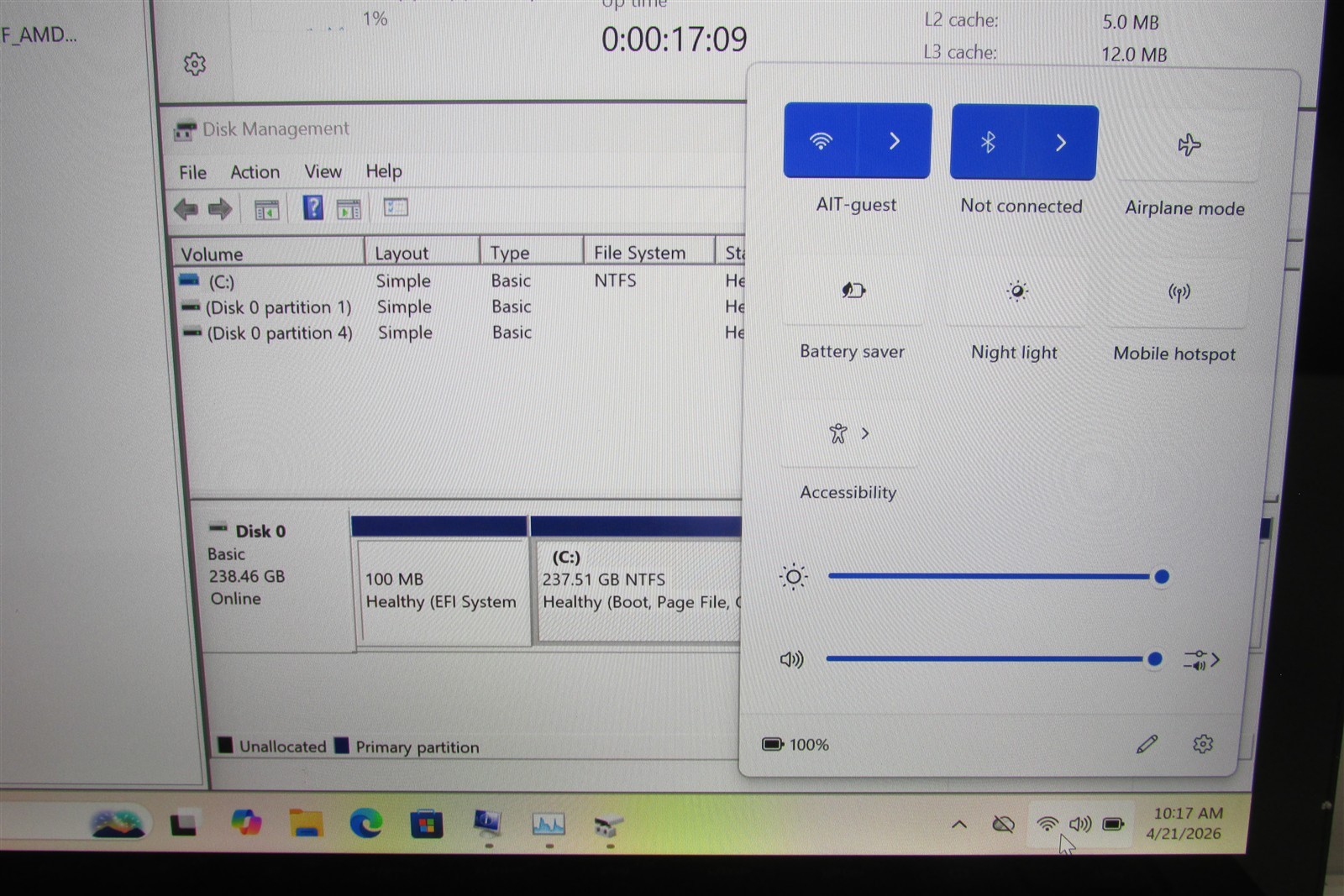This screenshot has width=1344, height=896.
Task: Open sound output selector next to volume slider
Action: click(1202, 660)
